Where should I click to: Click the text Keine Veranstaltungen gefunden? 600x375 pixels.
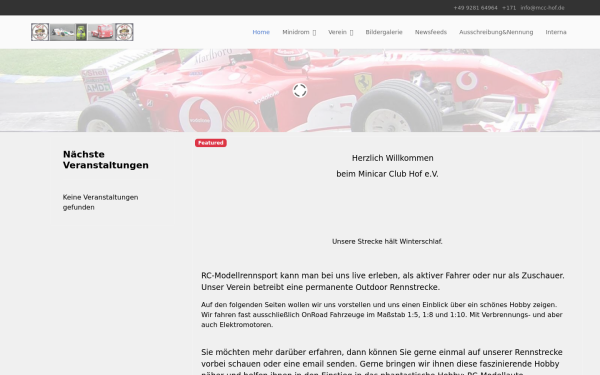click(100, 202)
